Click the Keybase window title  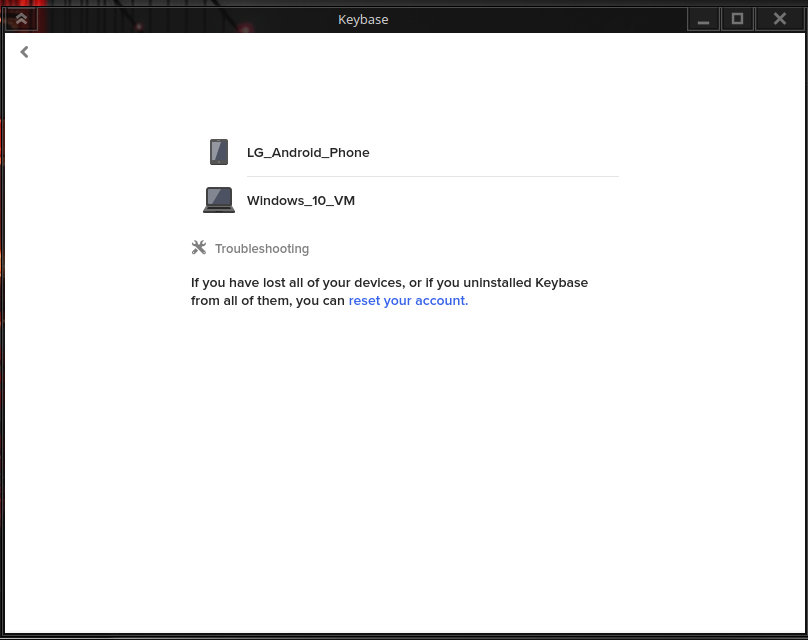tap(363, 20)
